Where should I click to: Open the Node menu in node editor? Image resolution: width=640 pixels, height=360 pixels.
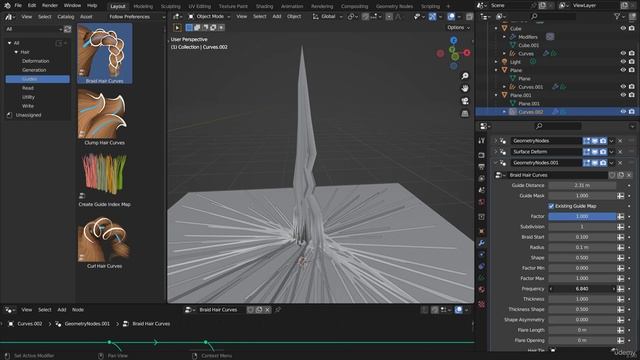(78, 310)
